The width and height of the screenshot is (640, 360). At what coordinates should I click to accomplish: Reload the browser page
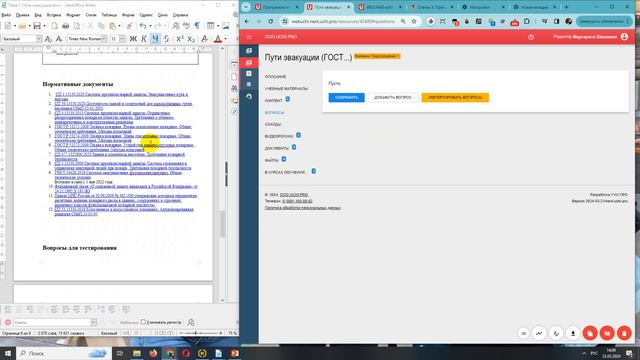(x=271, y=21)
